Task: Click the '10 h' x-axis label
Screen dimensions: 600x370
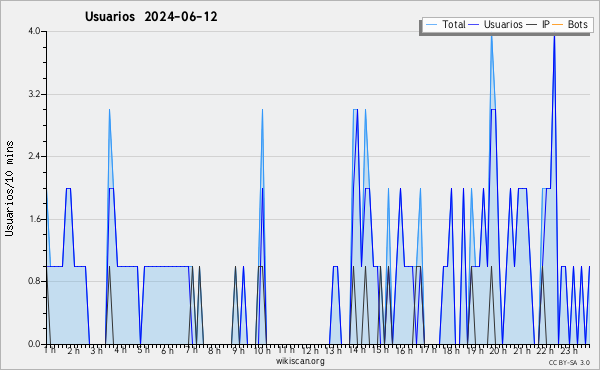Action: tap(262, 350)
